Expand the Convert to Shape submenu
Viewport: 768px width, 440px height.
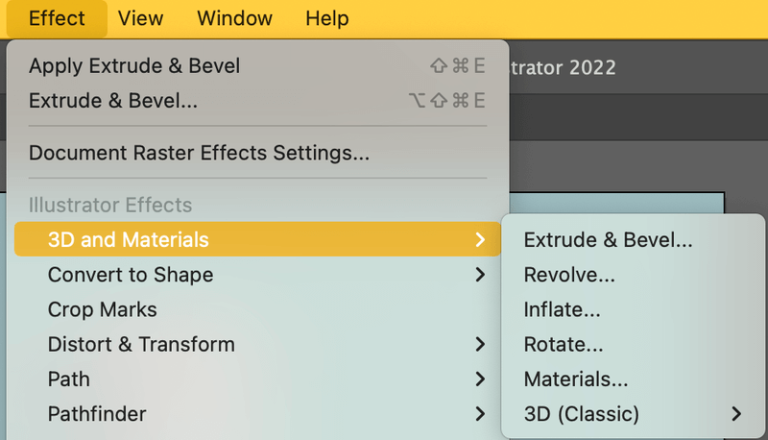tap(130, 275)
